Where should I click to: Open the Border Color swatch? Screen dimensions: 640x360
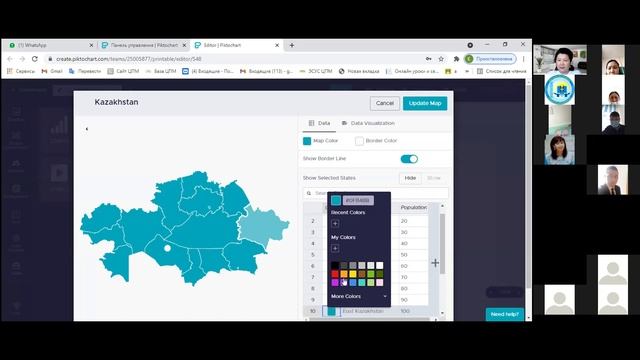[x=359, y=141]
